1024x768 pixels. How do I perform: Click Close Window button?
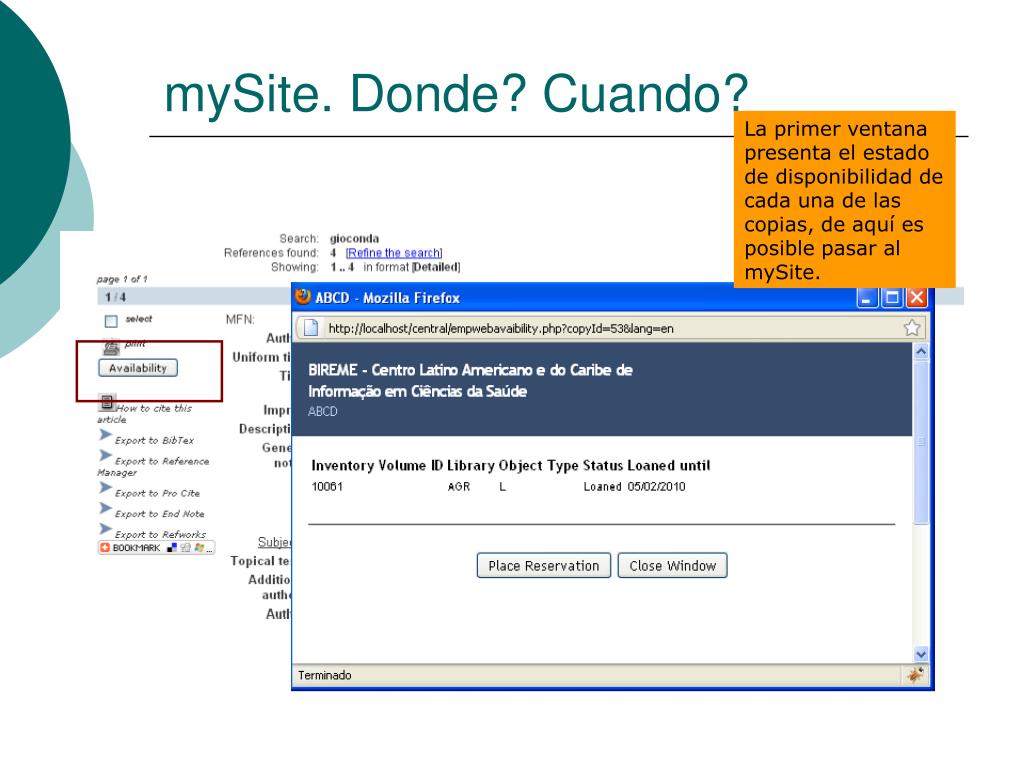coord(673,566)
